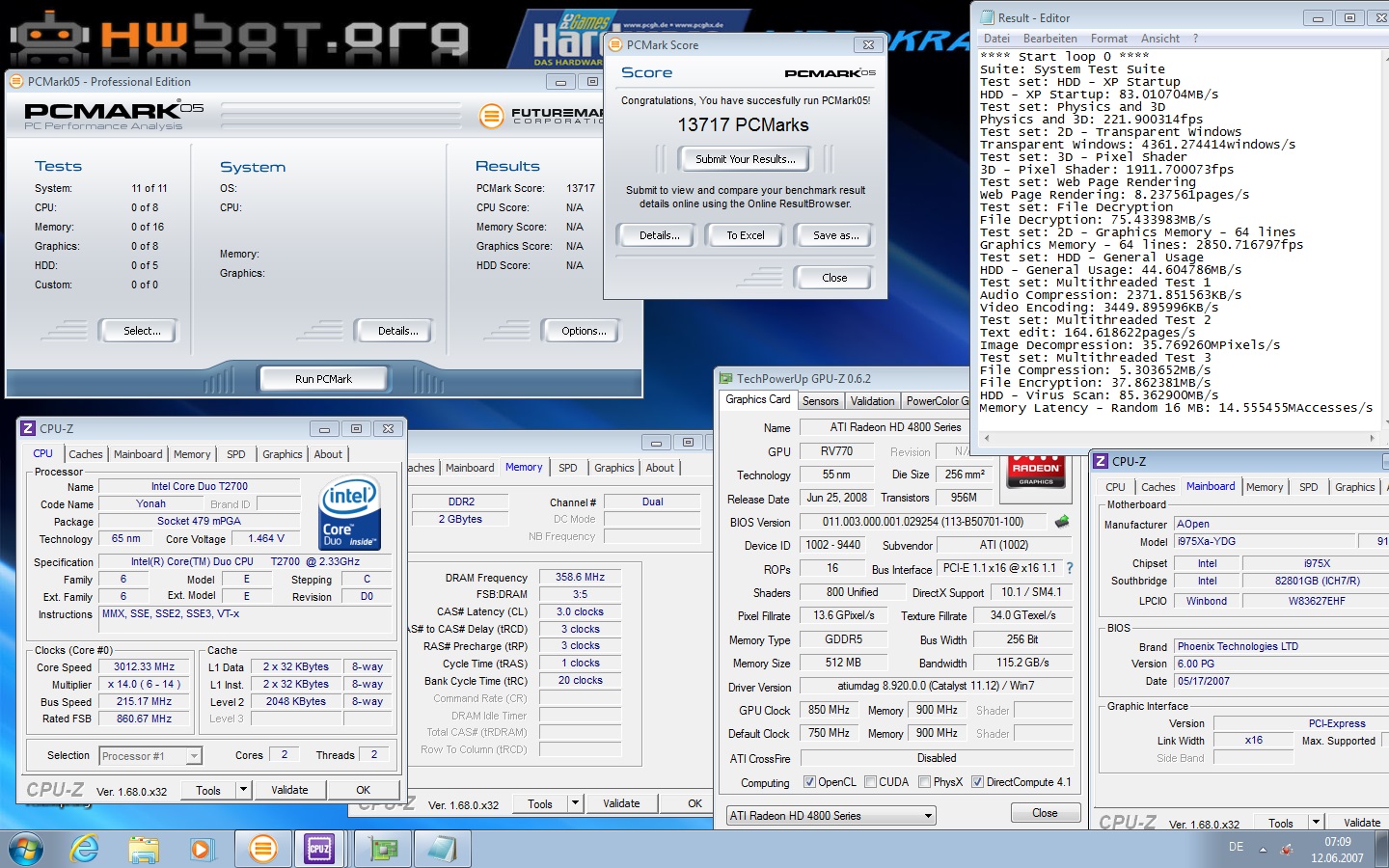Click the Intel Core Duo inside logo
The width and height of the screenshot is (1389, 868).
coord(350,513)
